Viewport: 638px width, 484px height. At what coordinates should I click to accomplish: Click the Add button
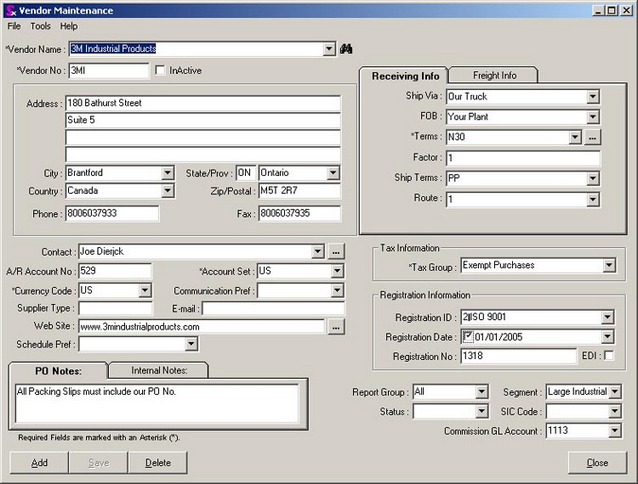coord(39,463)
